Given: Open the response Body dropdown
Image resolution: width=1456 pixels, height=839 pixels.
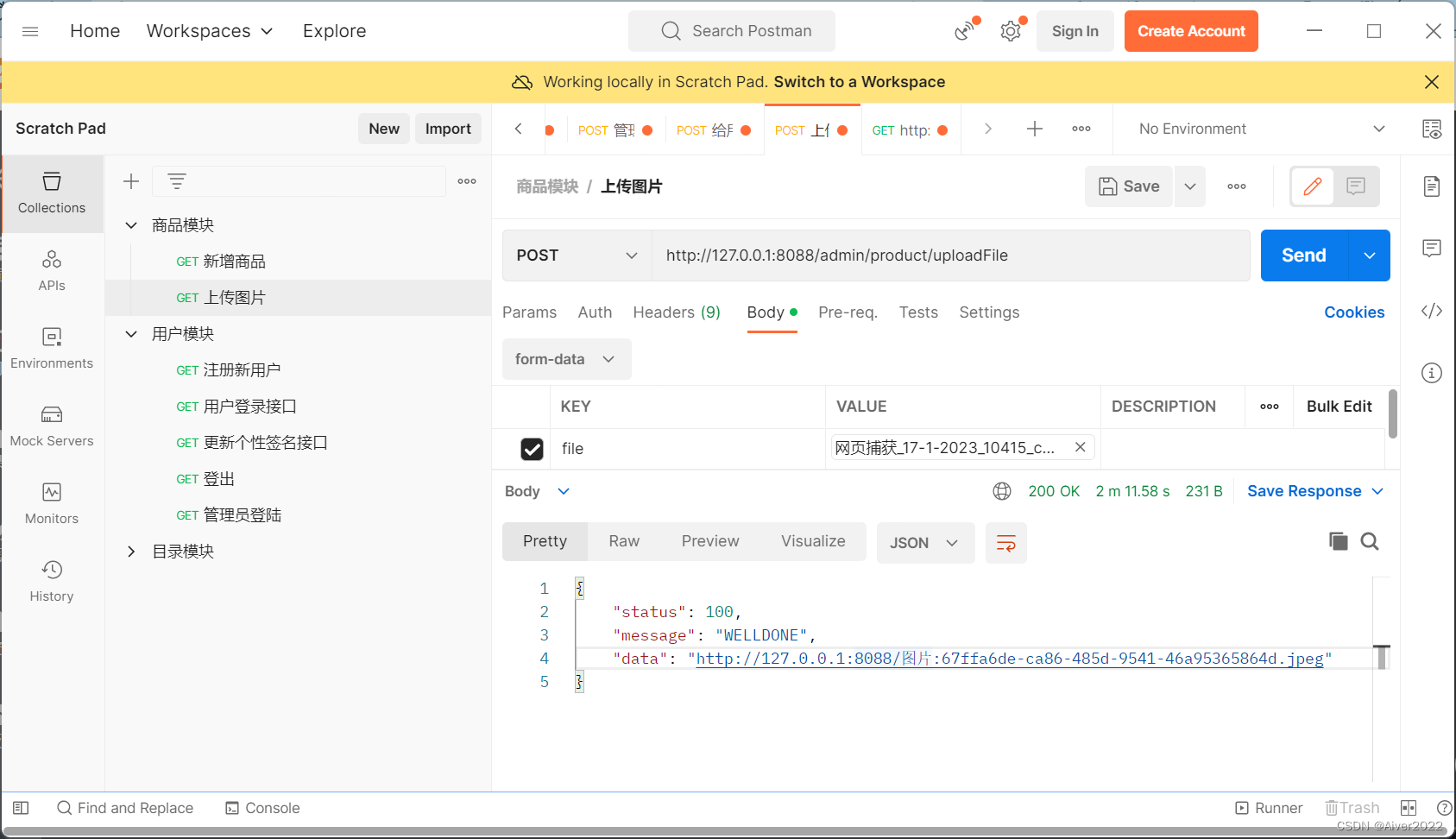Looking at the screenshot, I should 538,491.
